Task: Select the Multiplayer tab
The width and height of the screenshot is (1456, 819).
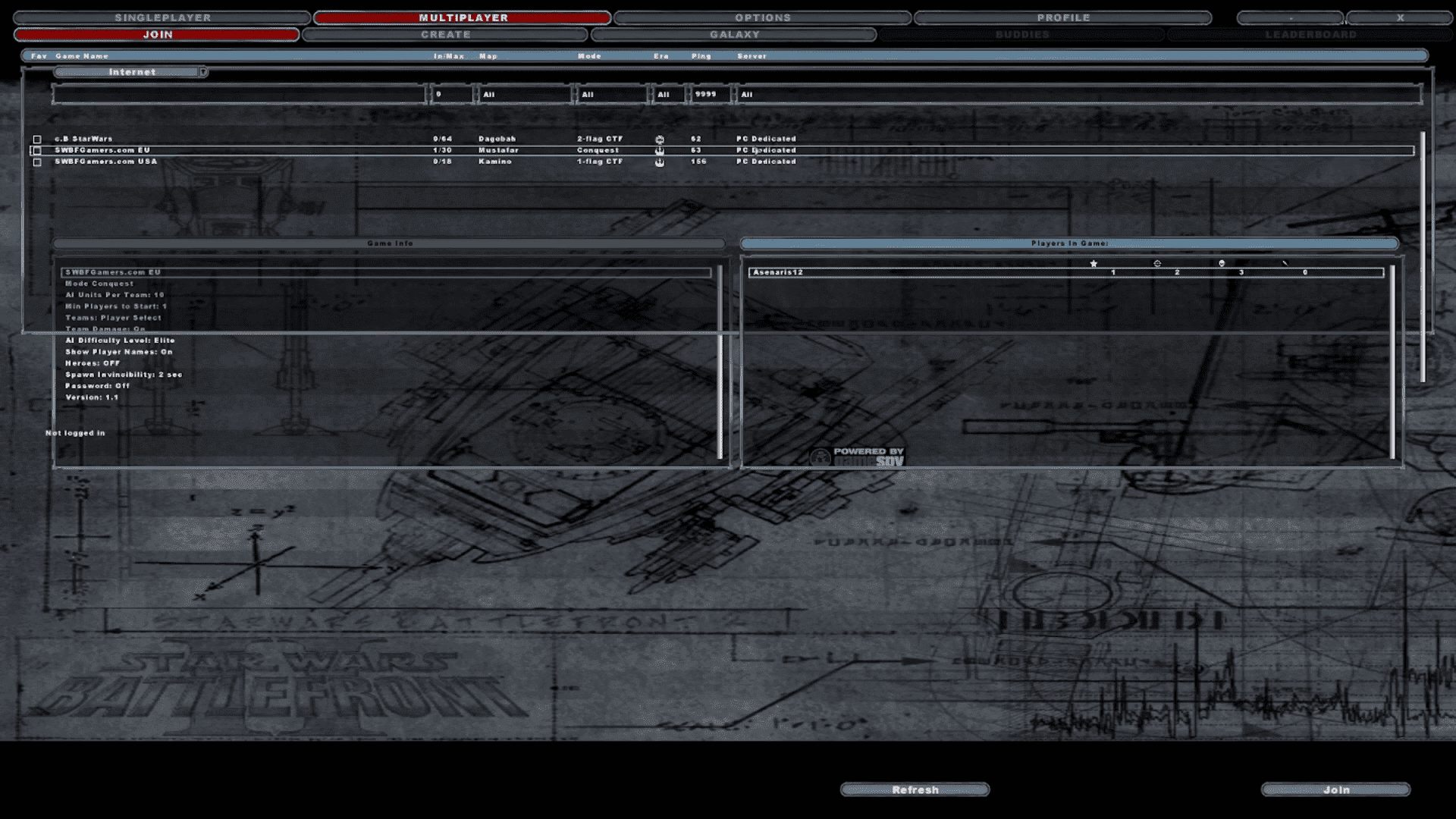Action: pyautogui.click(x=463, y=17)
